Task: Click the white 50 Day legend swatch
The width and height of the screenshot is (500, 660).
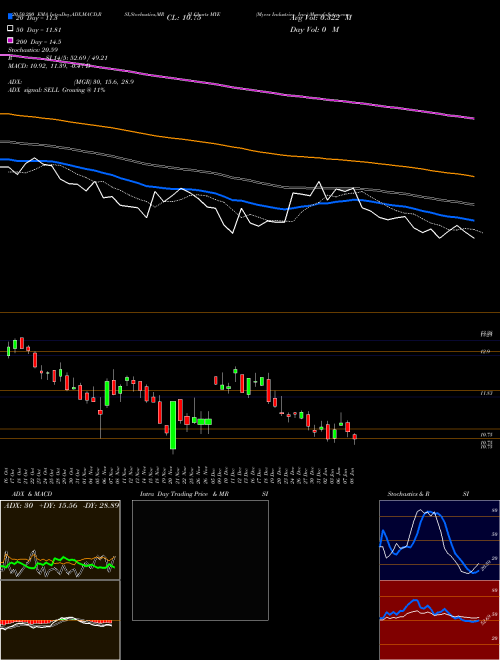Action: (10, 29)
